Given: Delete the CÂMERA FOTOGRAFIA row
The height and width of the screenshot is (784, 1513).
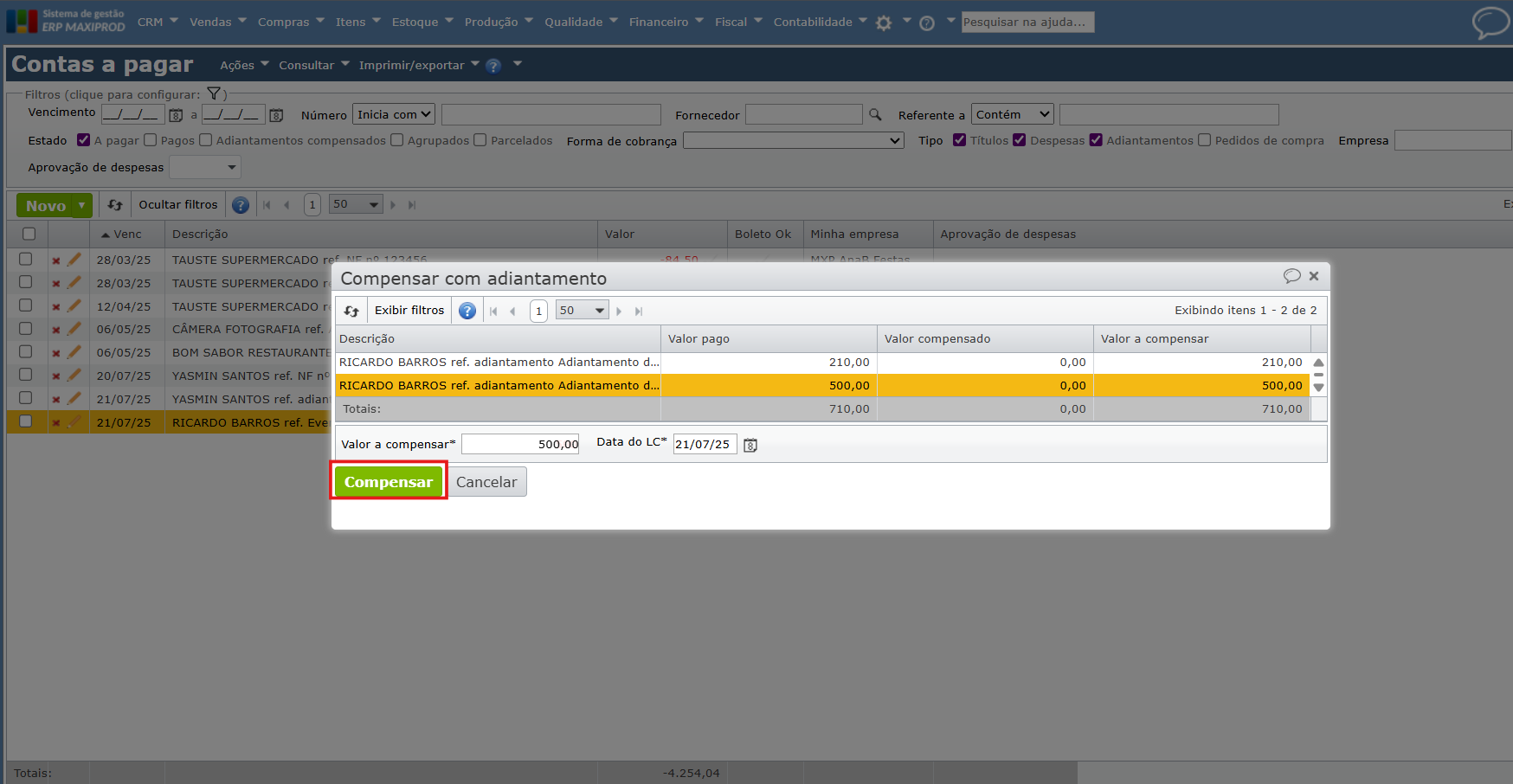Looking at the screenshot, I should click(x=56, y=330).
